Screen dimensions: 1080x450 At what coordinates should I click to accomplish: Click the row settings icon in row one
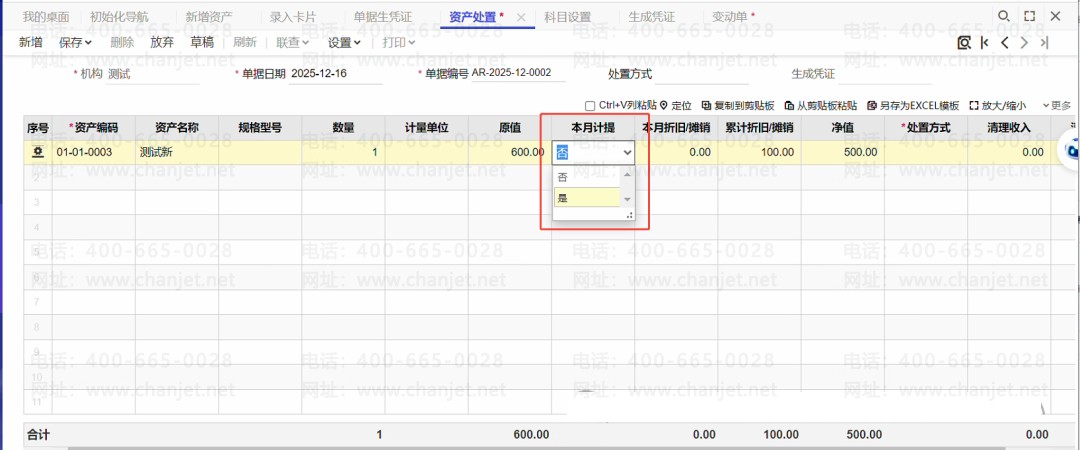tap(37, 152)
